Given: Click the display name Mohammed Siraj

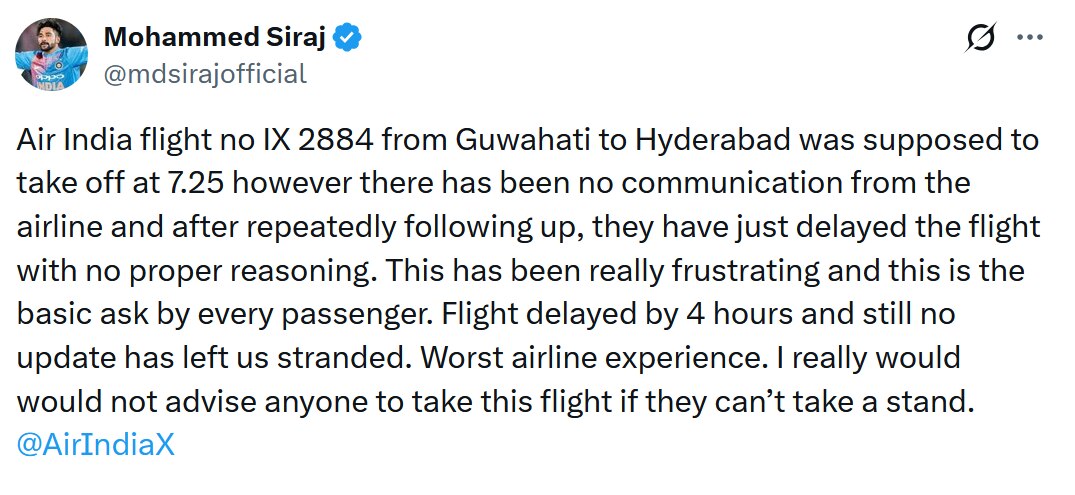Looking at the screenshot, I should click(217, 38).
